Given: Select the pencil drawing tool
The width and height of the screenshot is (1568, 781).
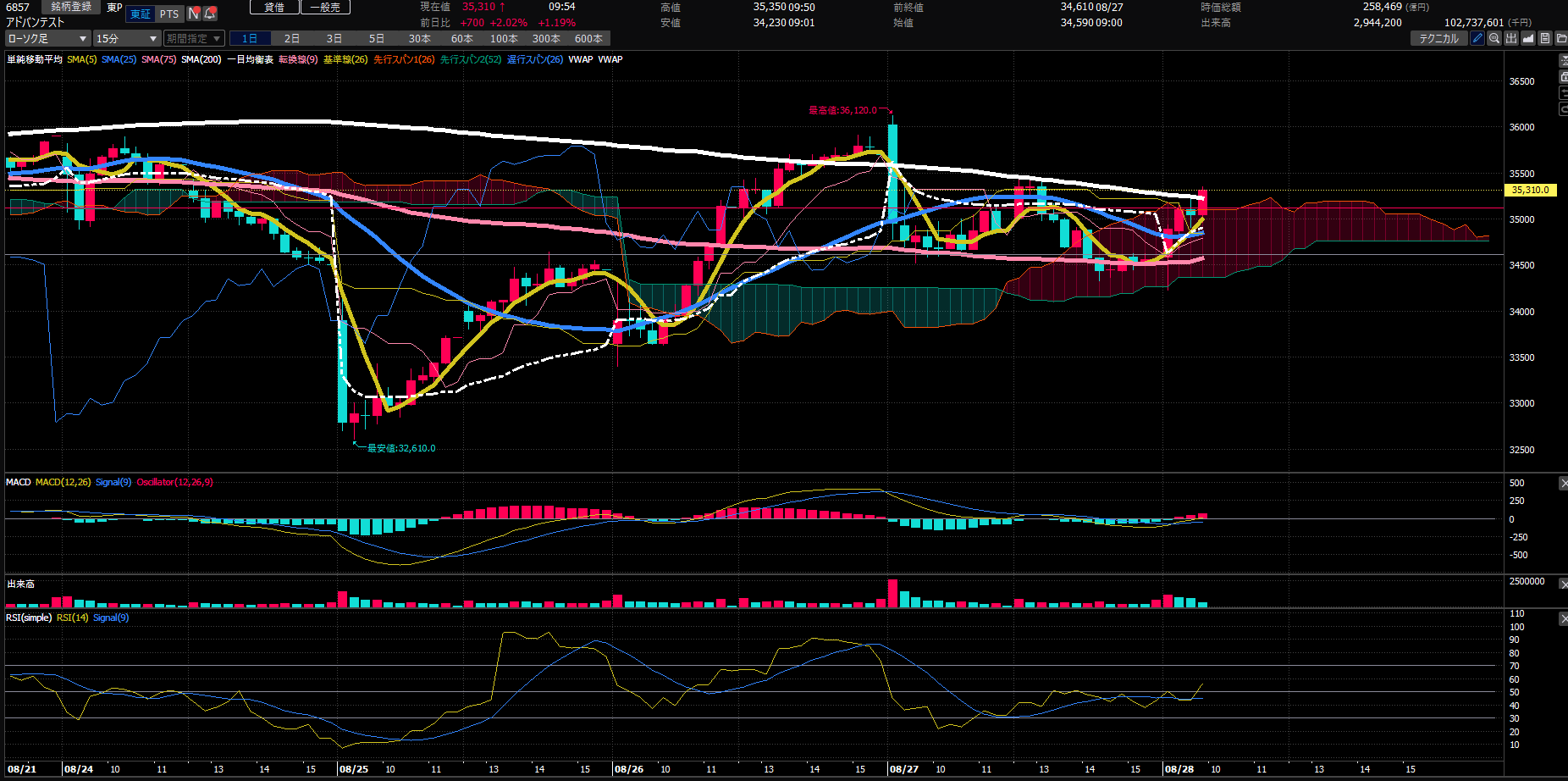Looking at the screenshot, I should 1477,38.
